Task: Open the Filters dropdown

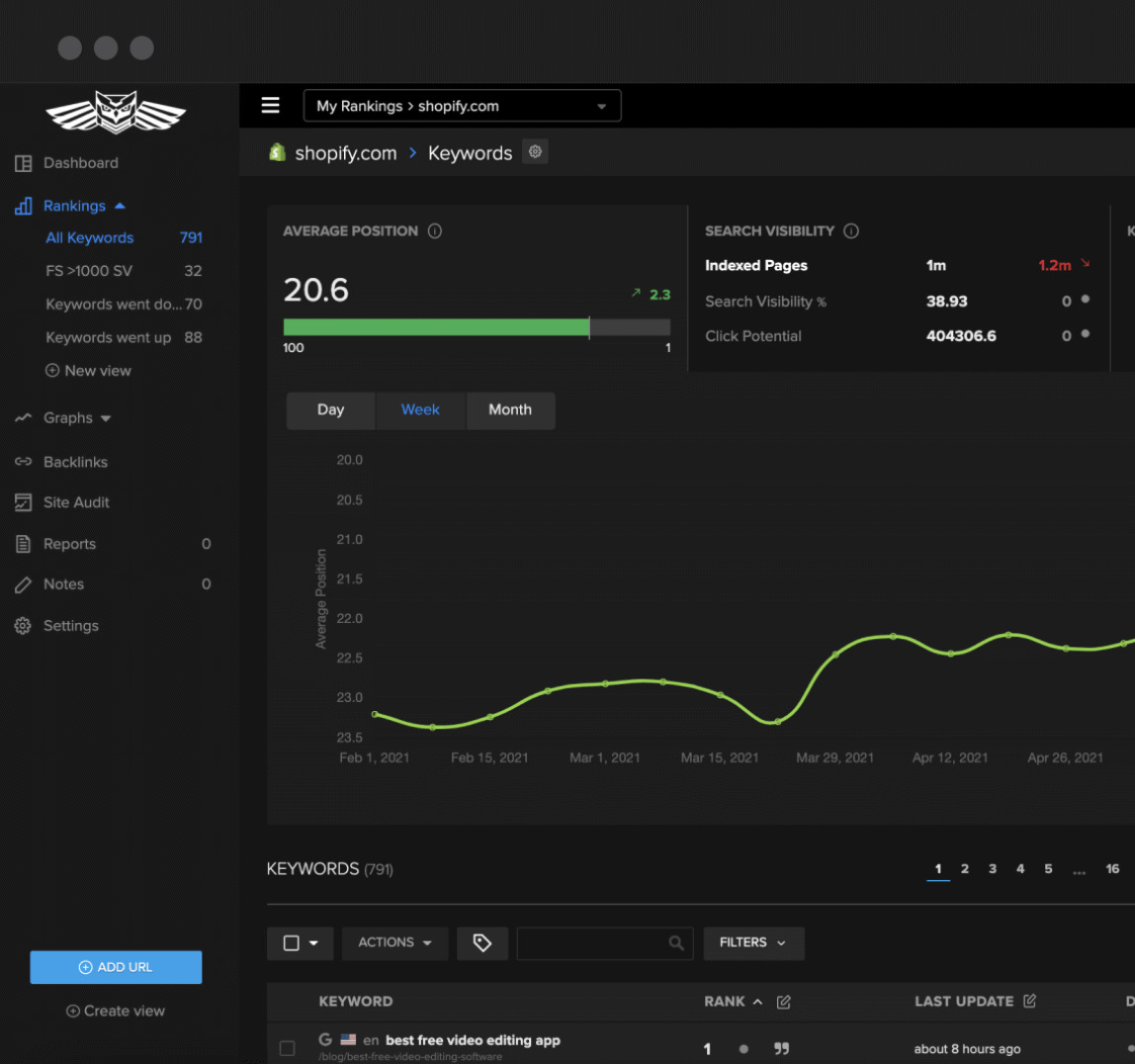Action: tap(753, 943)
